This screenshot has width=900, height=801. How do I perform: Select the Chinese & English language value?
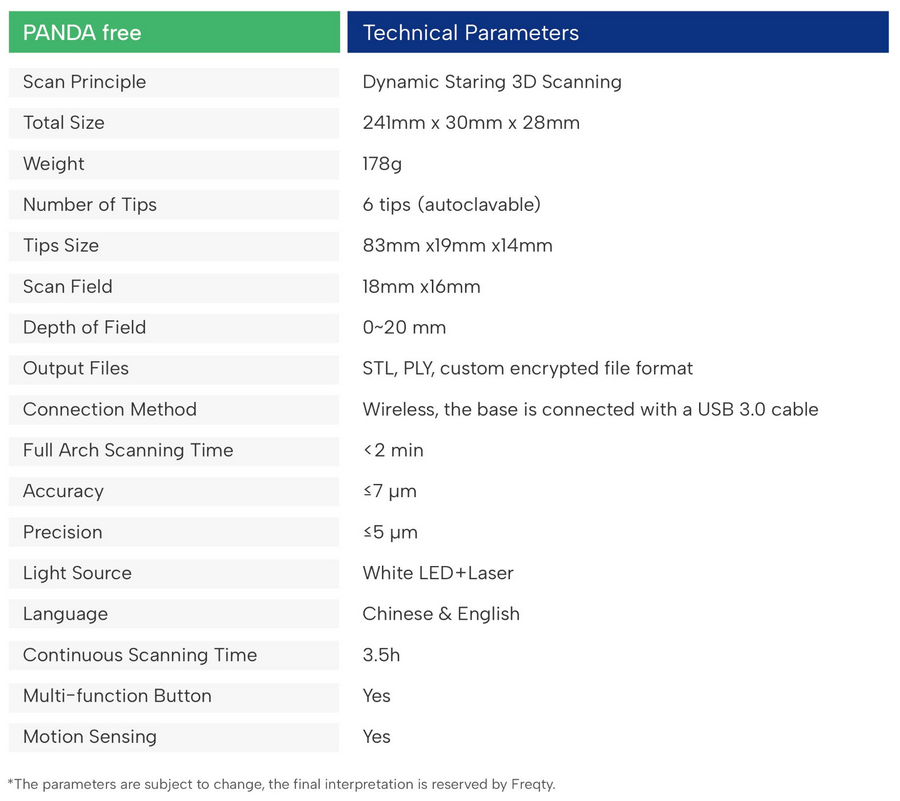click(x=440, y=614)
